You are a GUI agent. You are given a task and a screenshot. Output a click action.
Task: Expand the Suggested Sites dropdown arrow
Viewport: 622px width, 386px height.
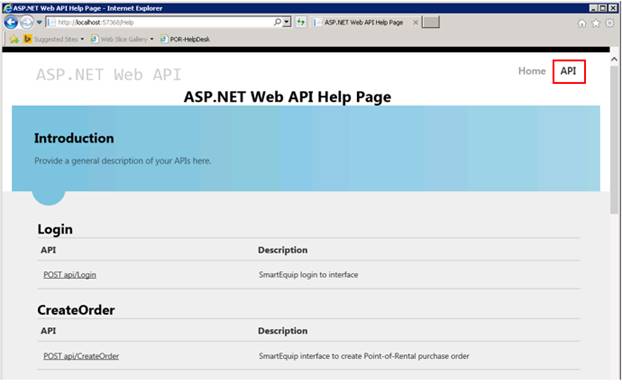tap(82, 39)
